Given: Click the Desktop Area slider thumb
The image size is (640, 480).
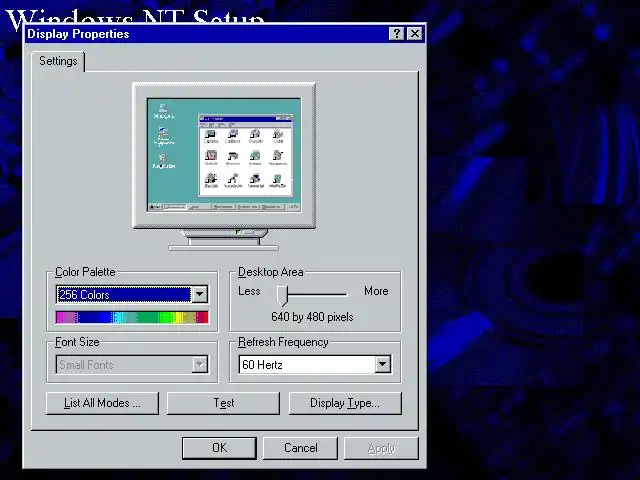Looking at the screenshot, I should click(282, 296).
